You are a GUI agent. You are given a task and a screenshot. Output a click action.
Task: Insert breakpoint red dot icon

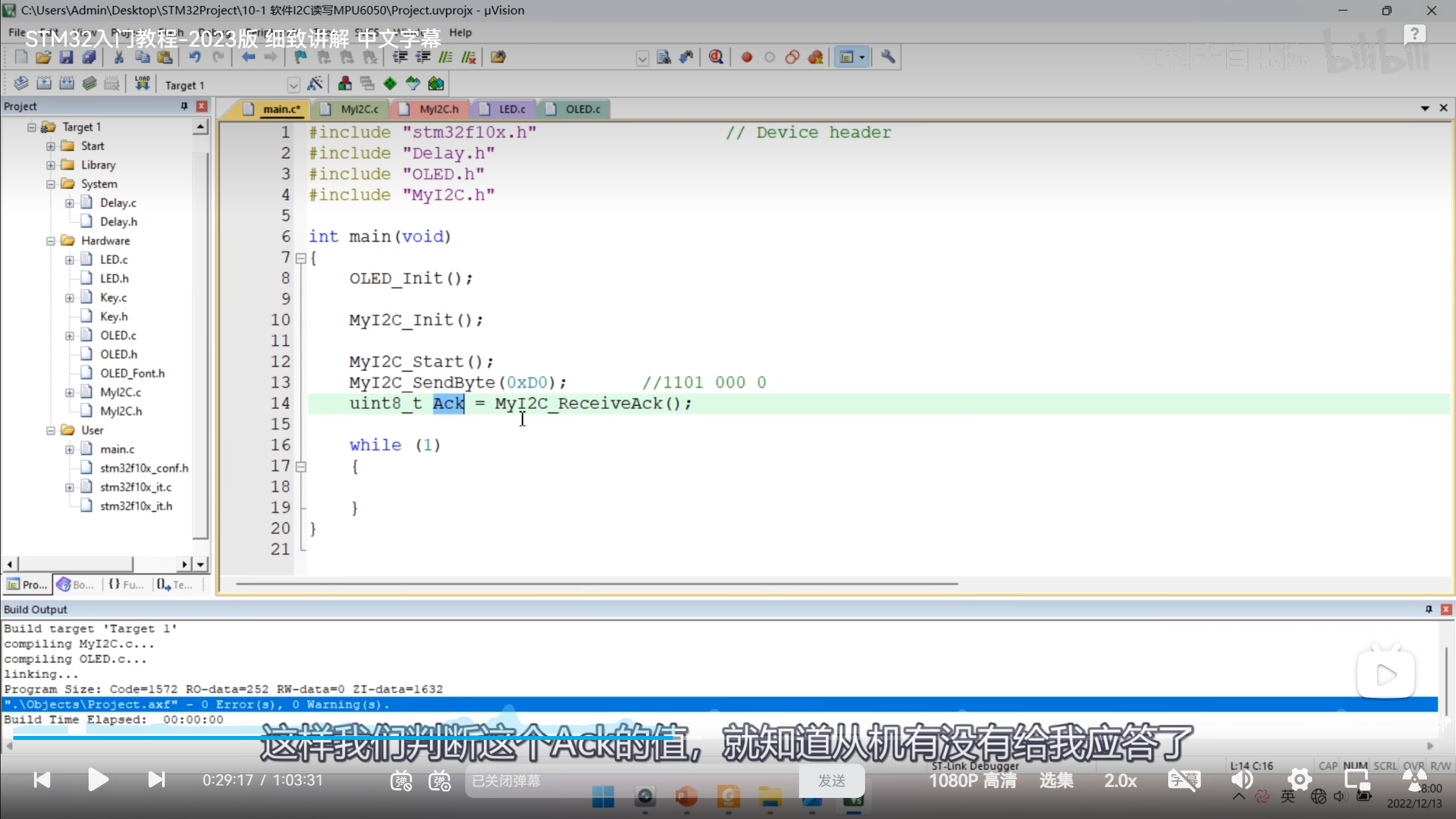[747, 57]
